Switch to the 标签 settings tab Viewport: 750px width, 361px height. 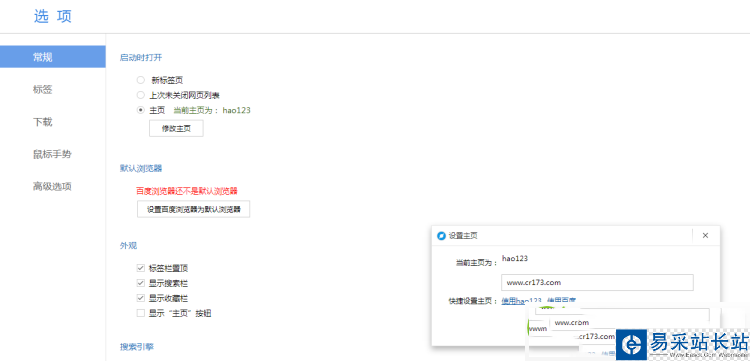(x=43, y=89)
